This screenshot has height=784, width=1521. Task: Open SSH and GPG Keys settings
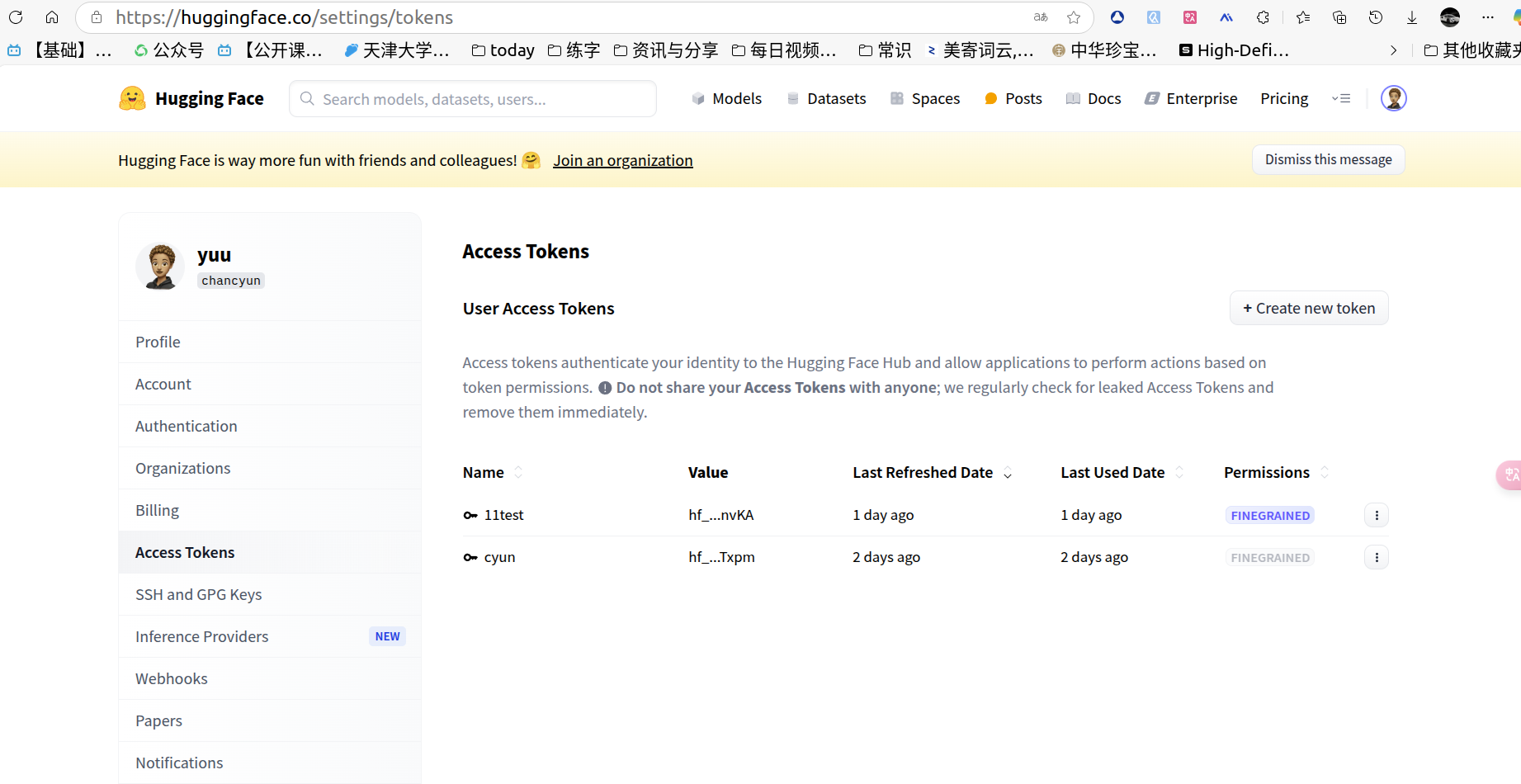270,594
